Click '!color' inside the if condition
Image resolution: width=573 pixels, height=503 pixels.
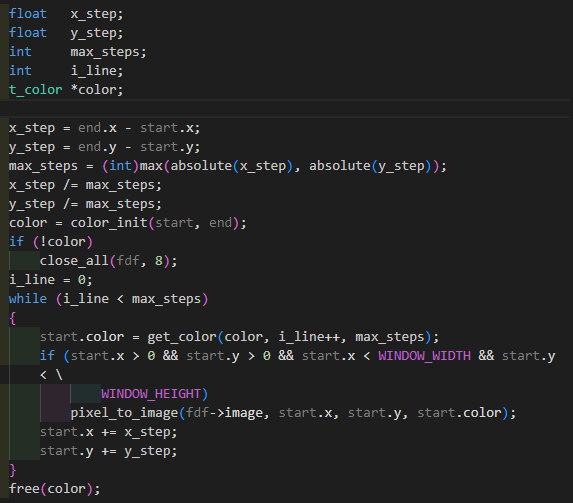coord(62,242)
